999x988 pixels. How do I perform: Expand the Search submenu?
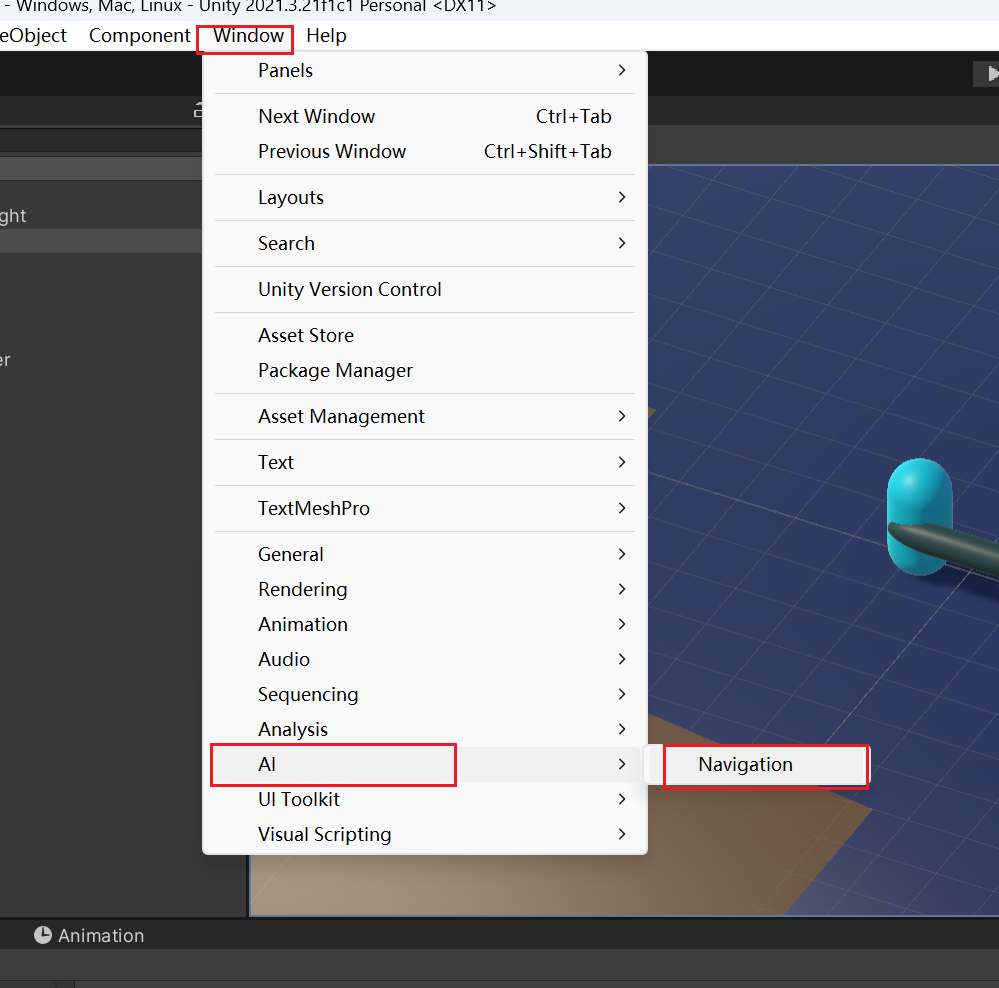tap(425, 243)
